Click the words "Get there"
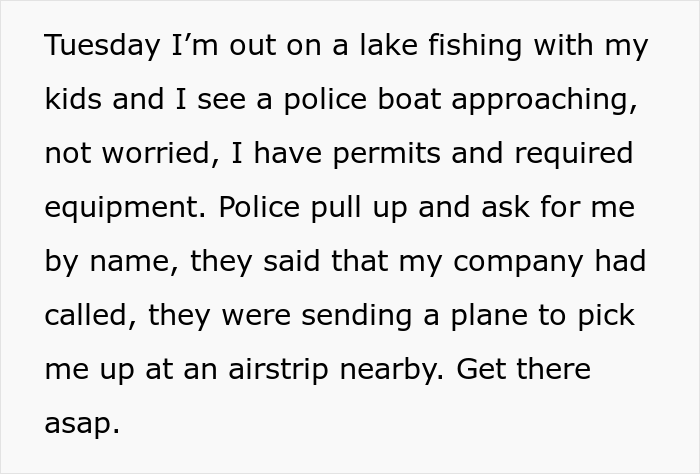The width and height of the screenshot is (700, 474). pyautogui.click(x=523, y=370)
